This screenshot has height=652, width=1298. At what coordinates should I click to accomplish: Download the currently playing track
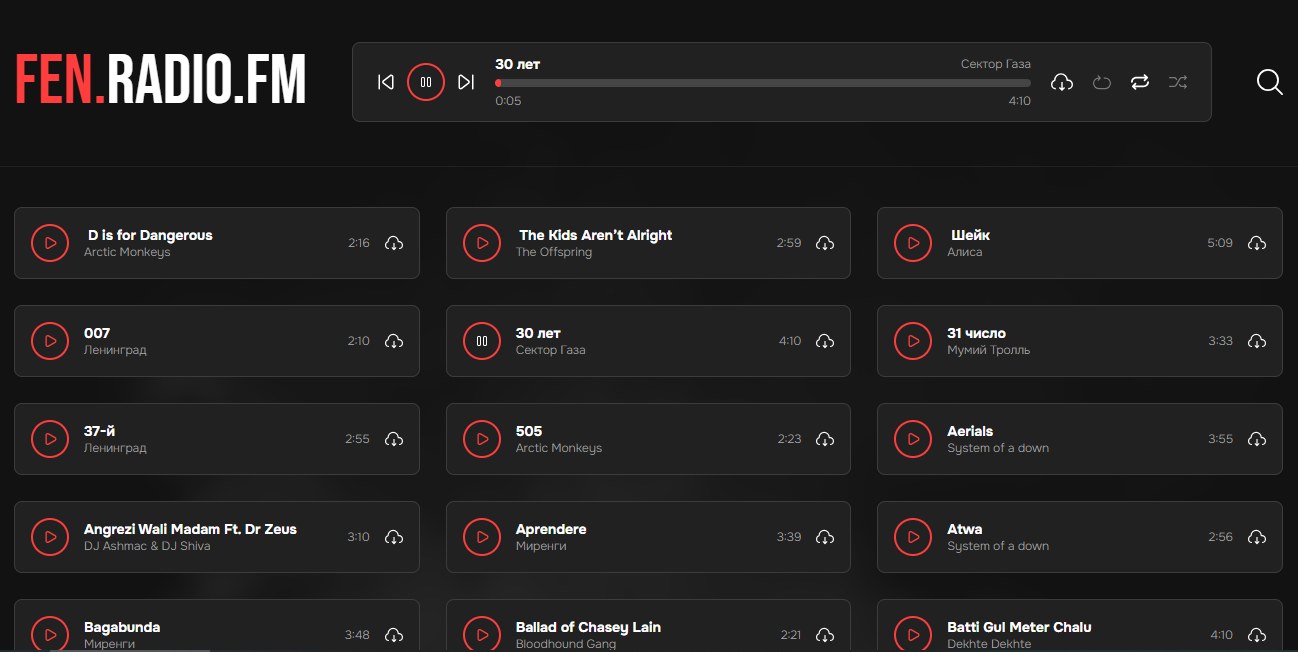(1062, 82)
